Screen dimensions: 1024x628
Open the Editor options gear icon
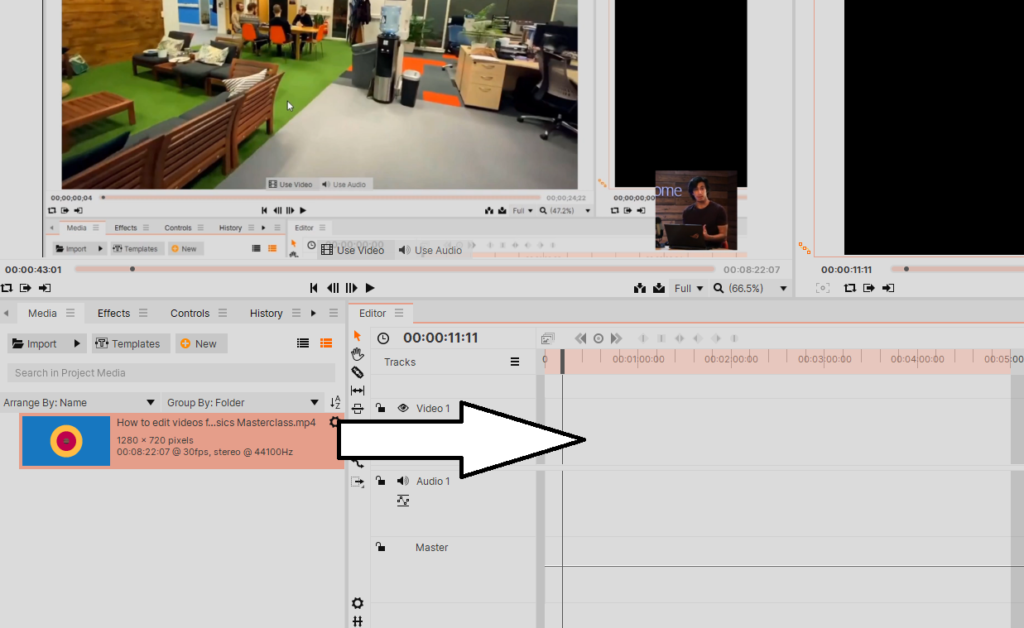[x=357, y=603]
